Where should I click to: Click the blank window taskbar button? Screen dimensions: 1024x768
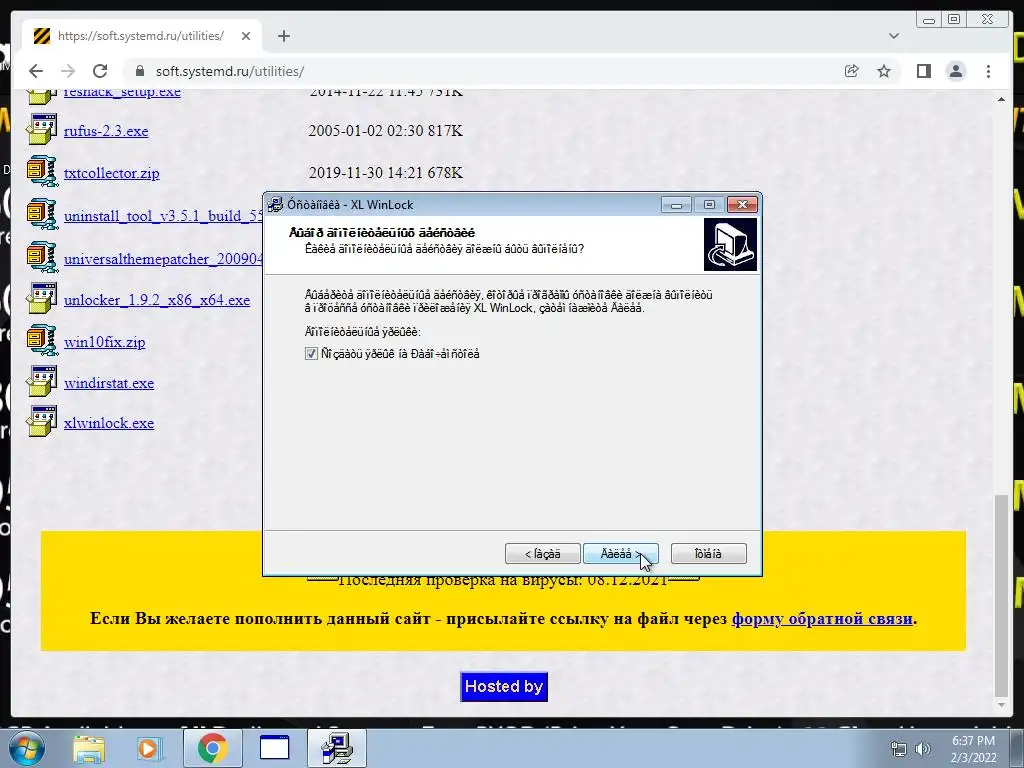click(274, 748)
